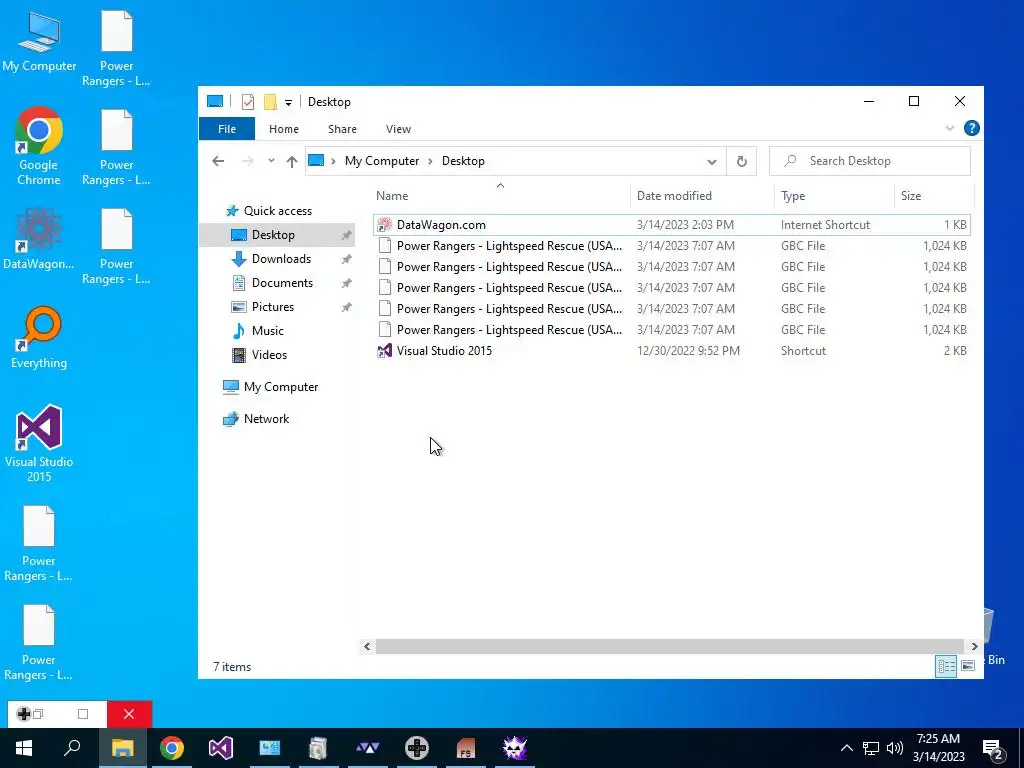The width and height of the screenshot is (1024, 768).
Task: Select Documents in navigation pane
Action: pyautogui.click(x=282, y=283)
